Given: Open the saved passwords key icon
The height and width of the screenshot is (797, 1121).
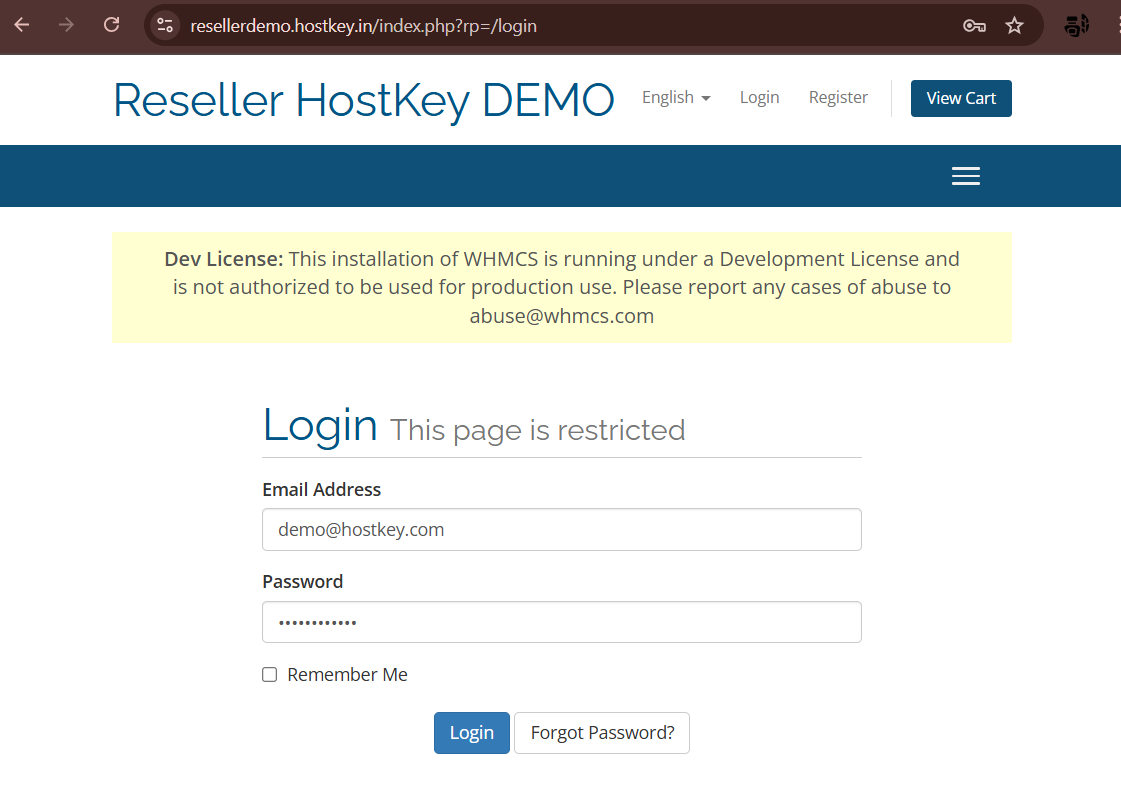Looking at the screenshot, I should (x=974, y=26).
